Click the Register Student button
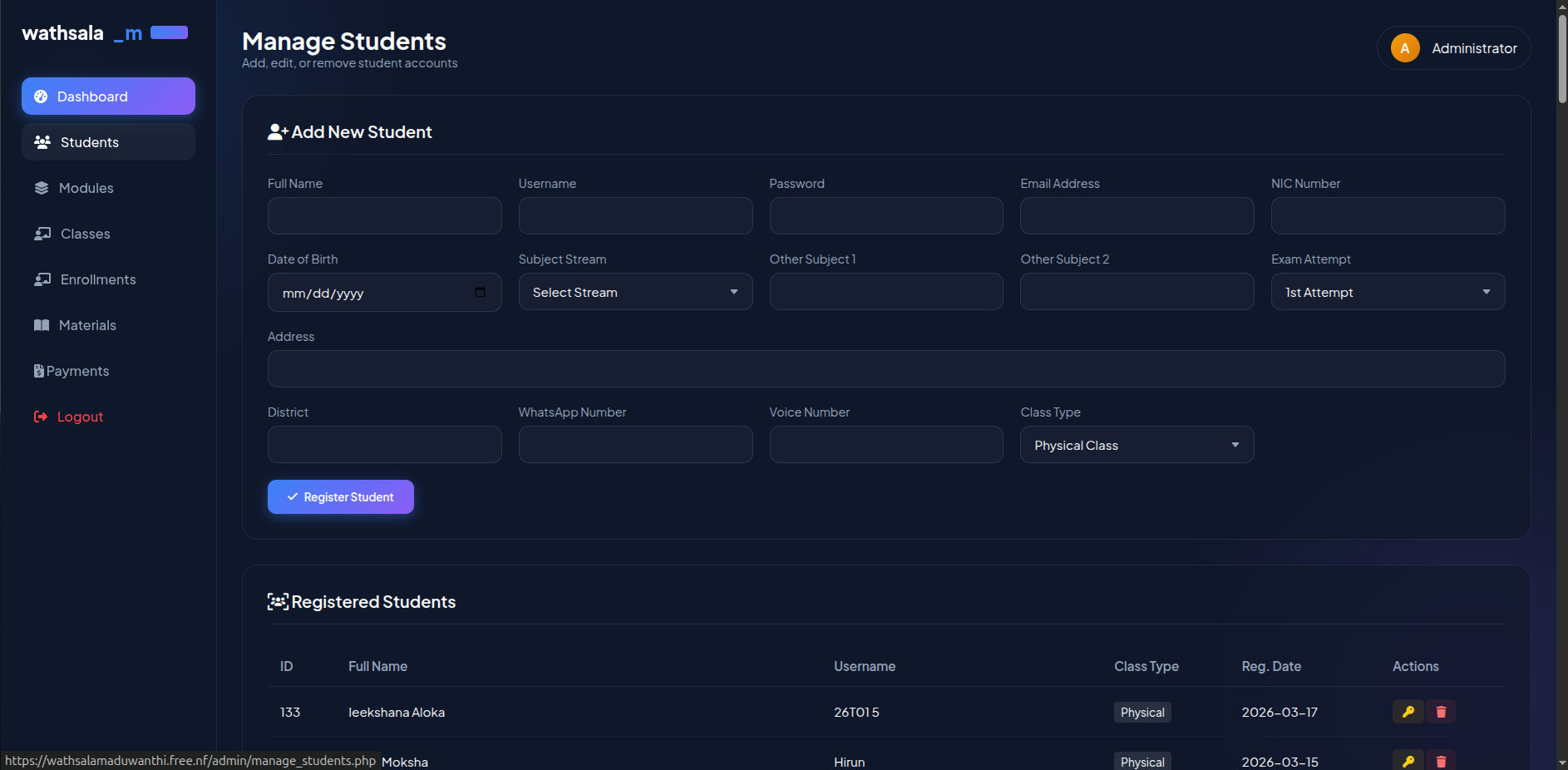 click(341, 496)
